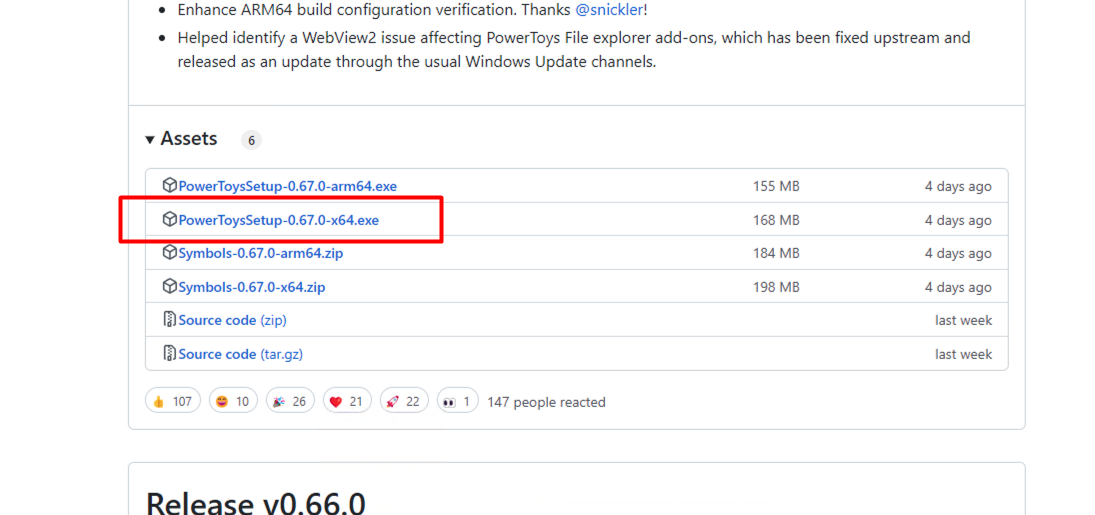The image size is (1095, 515).
Task: Click zip file icon for Source code (zip)
Action: click(170, 320)
